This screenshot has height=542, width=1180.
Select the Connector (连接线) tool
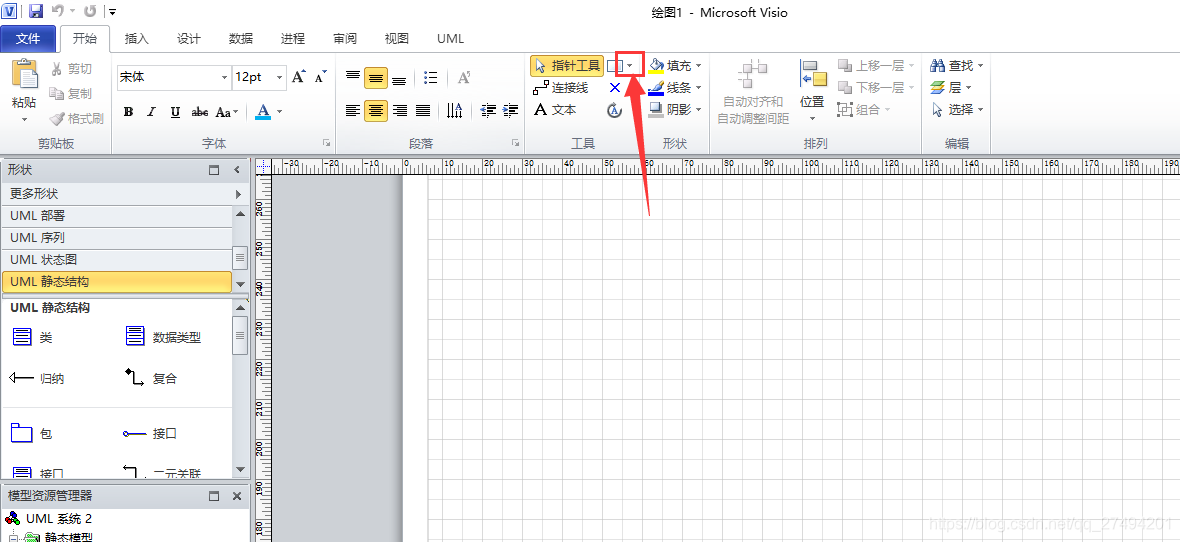click(x=561, y=88)
